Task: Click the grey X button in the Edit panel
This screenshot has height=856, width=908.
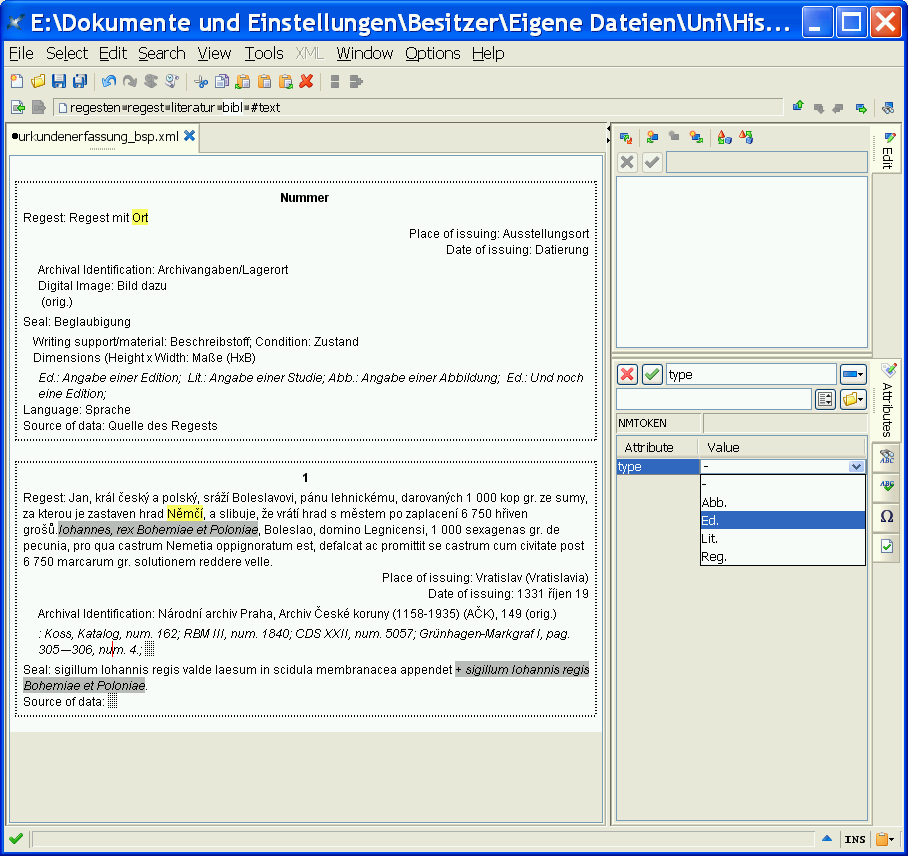Action: pyautogui.click(x=627, y=162)
